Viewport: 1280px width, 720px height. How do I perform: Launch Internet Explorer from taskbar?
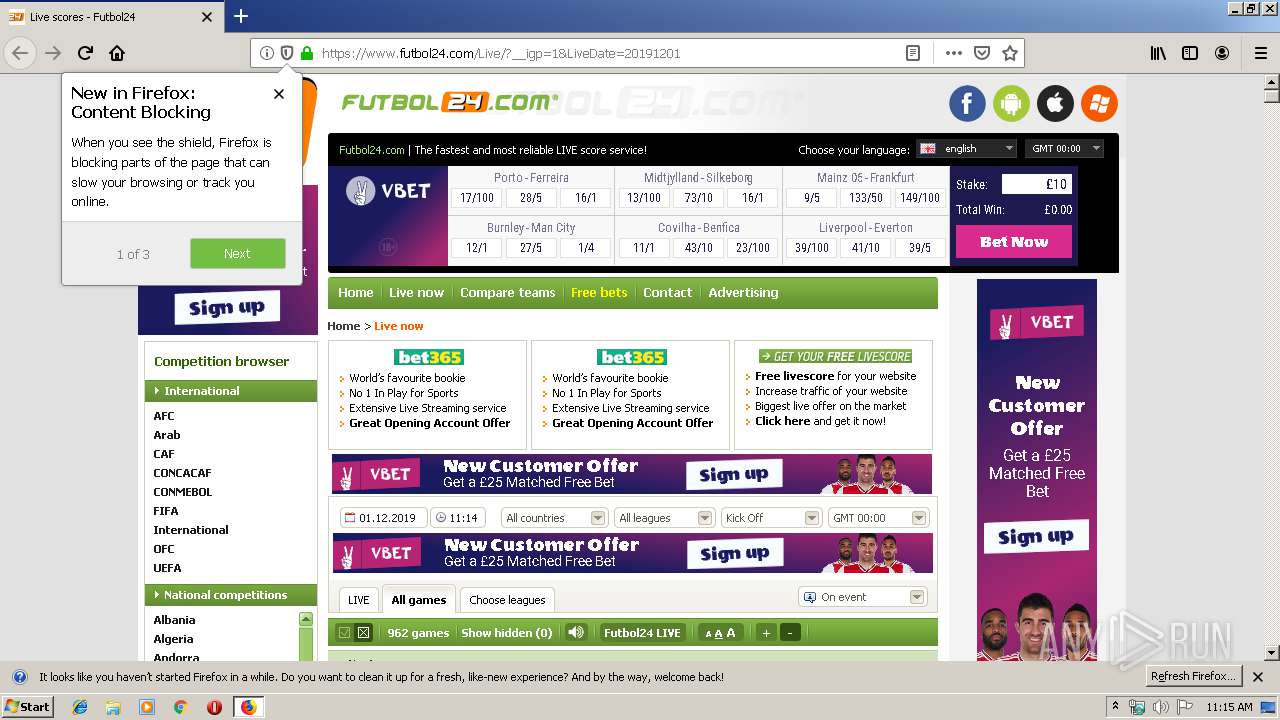80,707
